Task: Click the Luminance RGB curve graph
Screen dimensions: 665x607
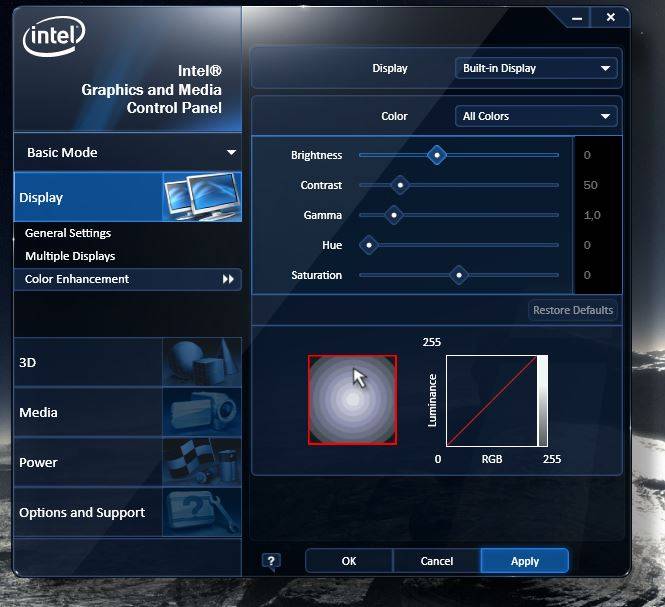Action: pos(492,401)
